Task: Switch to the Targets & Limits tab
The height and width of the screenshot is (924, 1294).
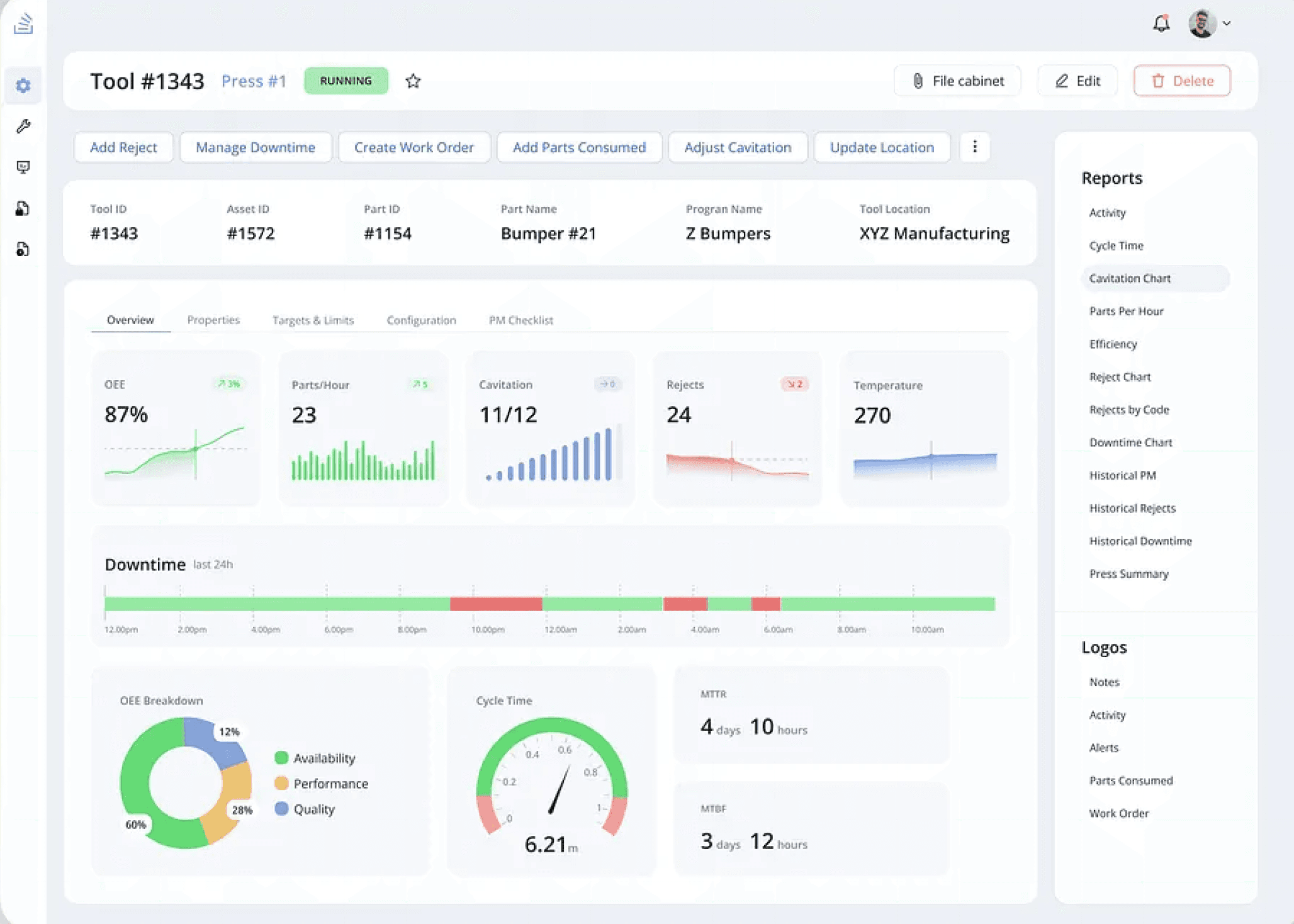Action: pos(313,320)
